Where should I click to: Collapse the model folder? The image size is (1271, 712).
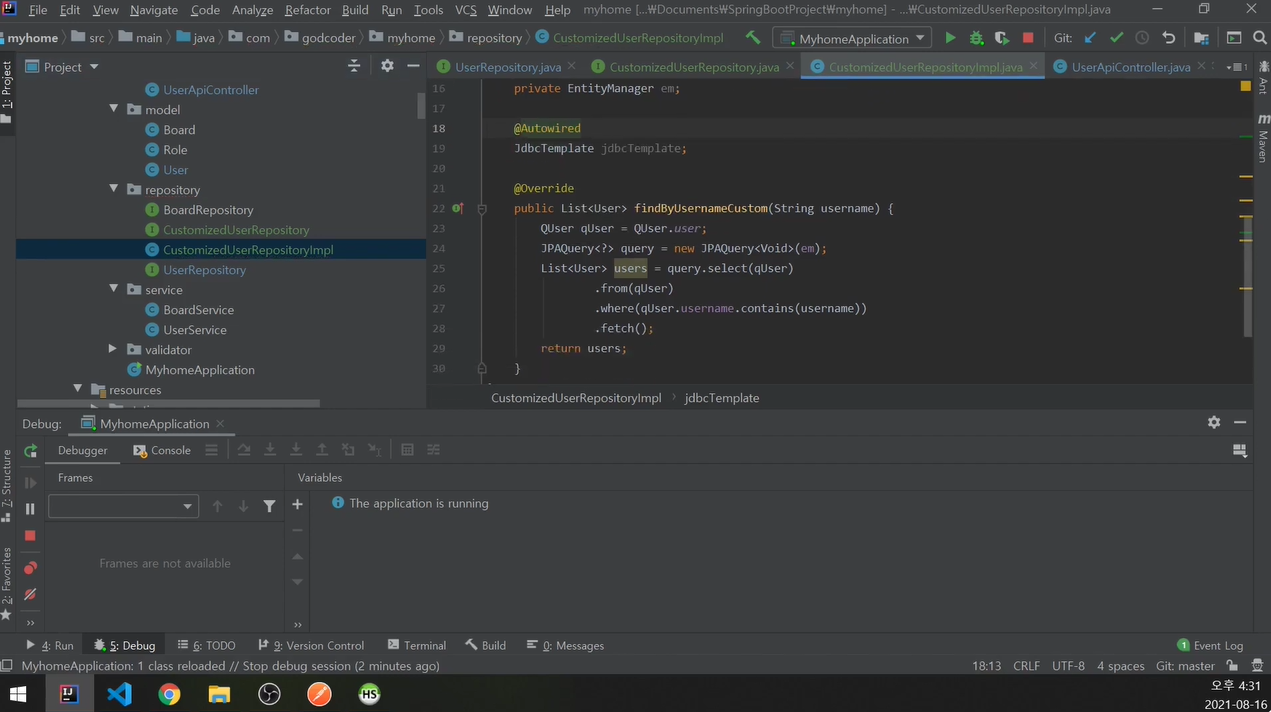114,109
